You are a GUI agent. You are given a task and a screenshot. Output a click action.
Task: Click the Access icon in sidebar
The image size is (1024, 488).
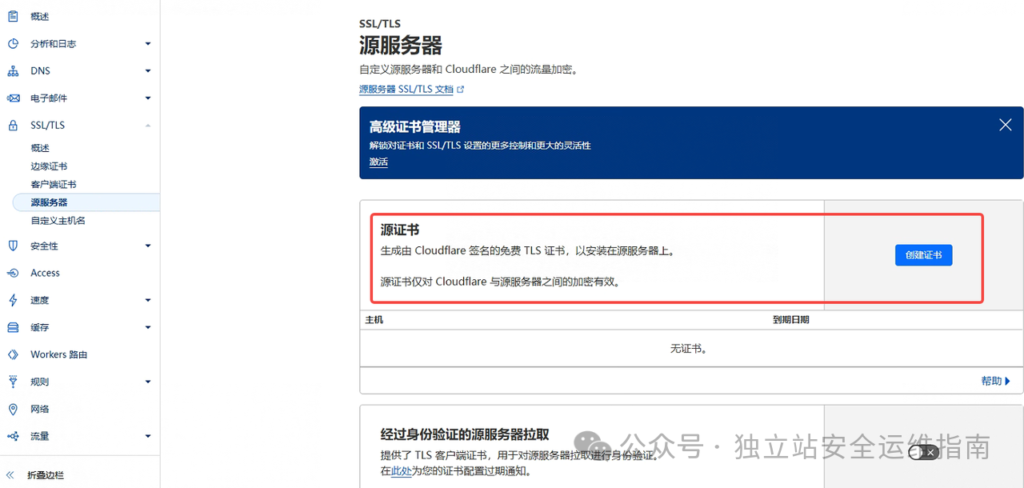[12, 273]
